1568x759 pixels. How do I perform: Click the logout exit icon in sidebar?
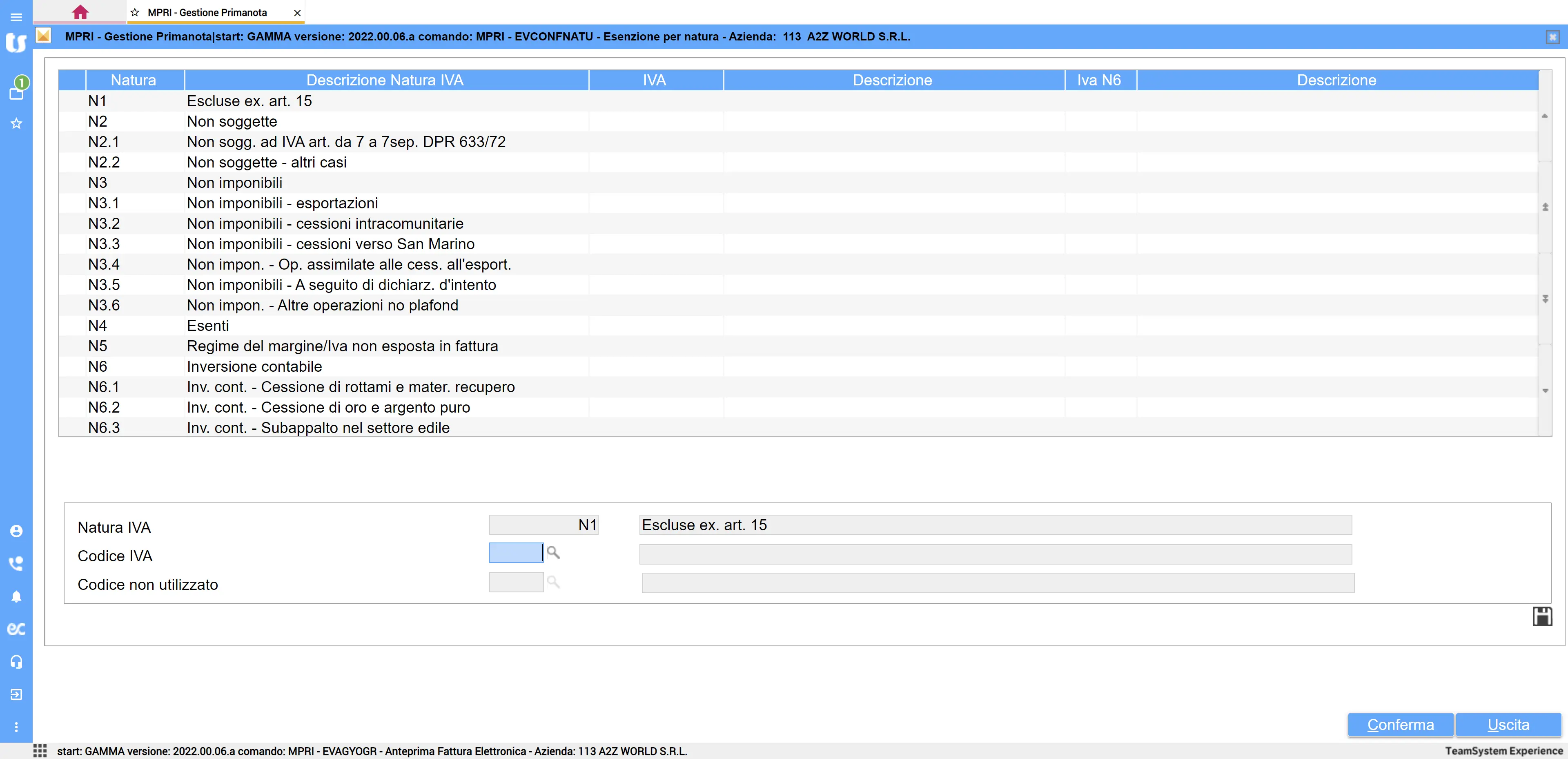click(16, 694)
